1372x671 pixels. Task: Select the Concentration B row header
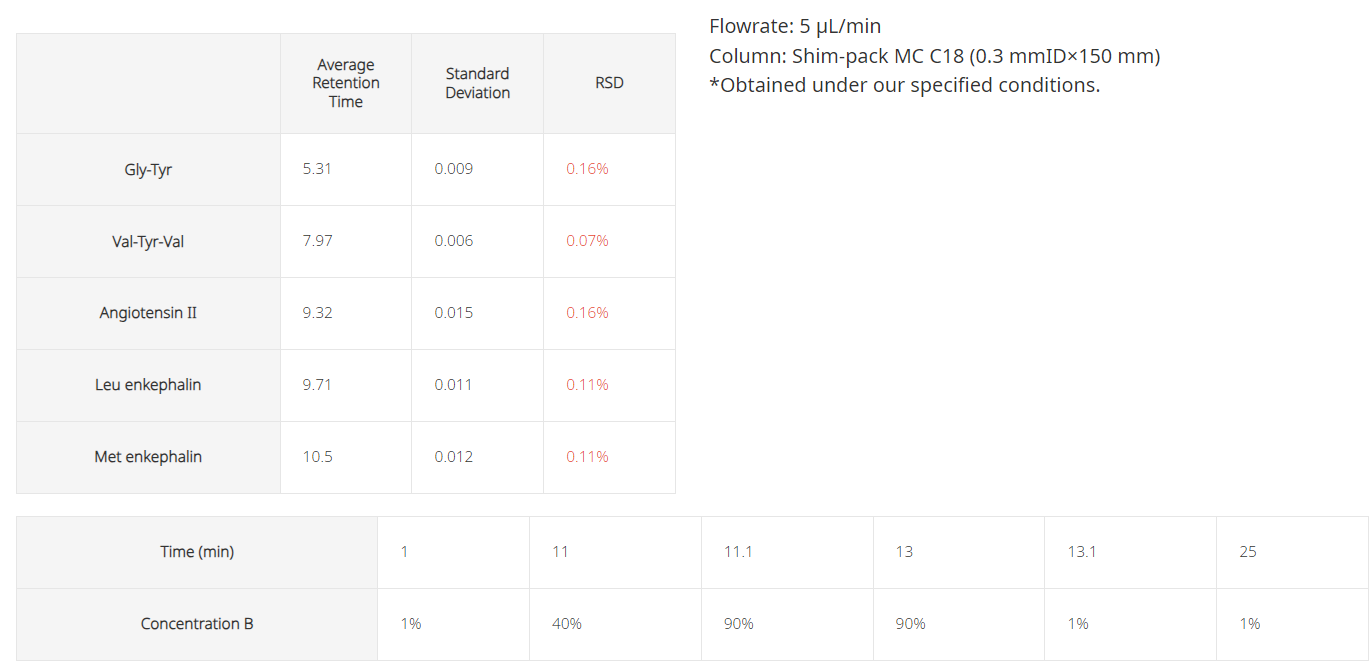tap(197, 625)
